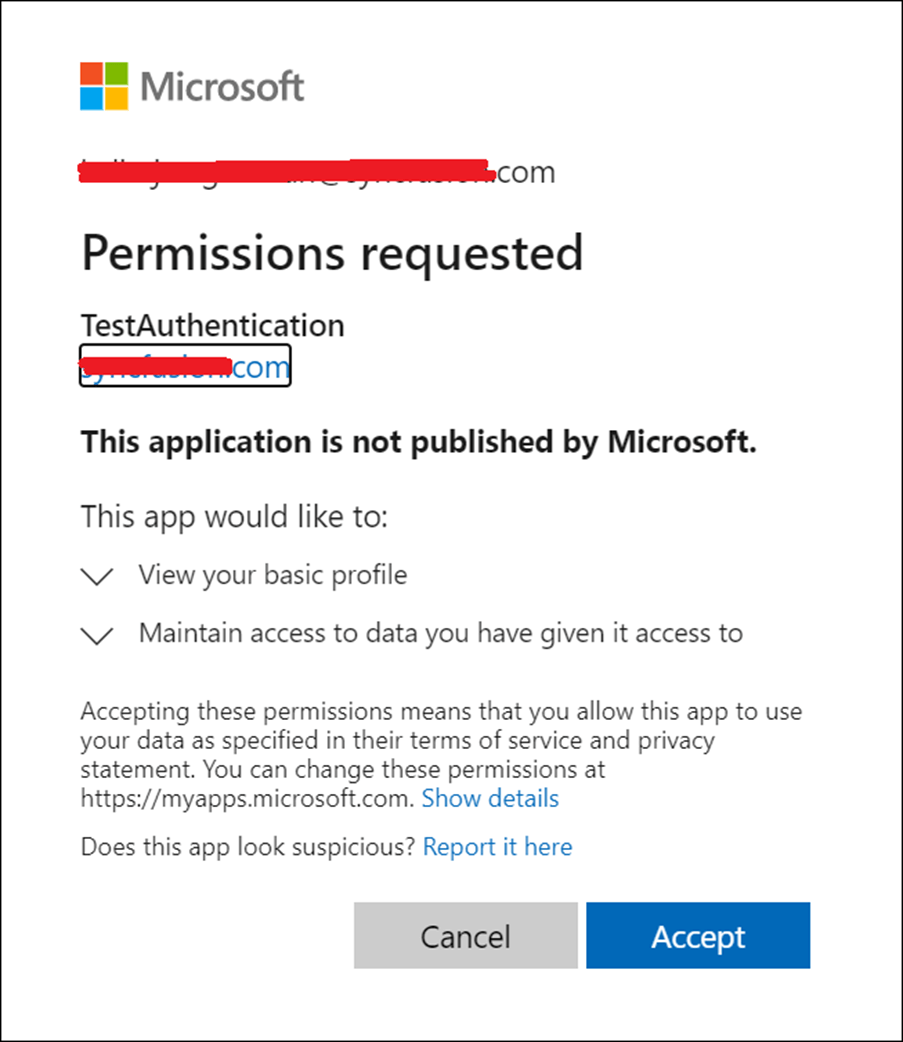Screen dimensions: 903x1042
Task: Click the "terms of service and privacy" text line
Action: click(397, 741)
